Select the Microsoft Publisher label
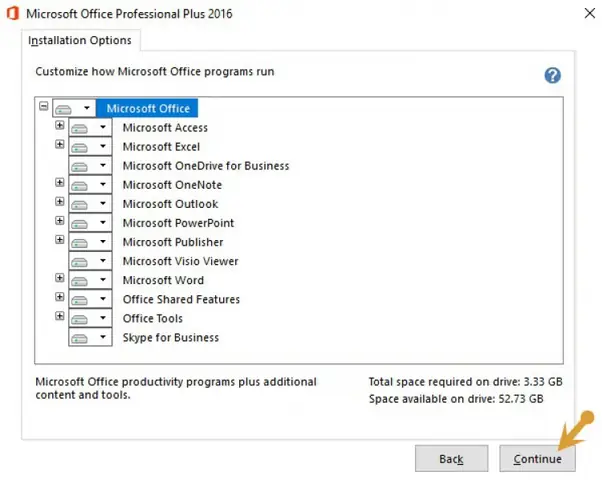Viewport: 602px width, 480px height. (173, 242)
